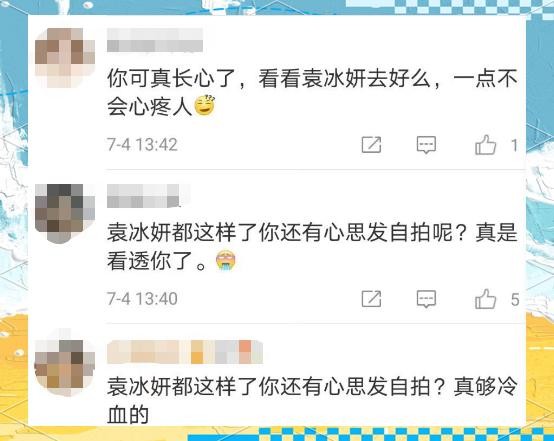Open first commenter's blurred username
554x441 pixels.
click(x=155, y=40)
